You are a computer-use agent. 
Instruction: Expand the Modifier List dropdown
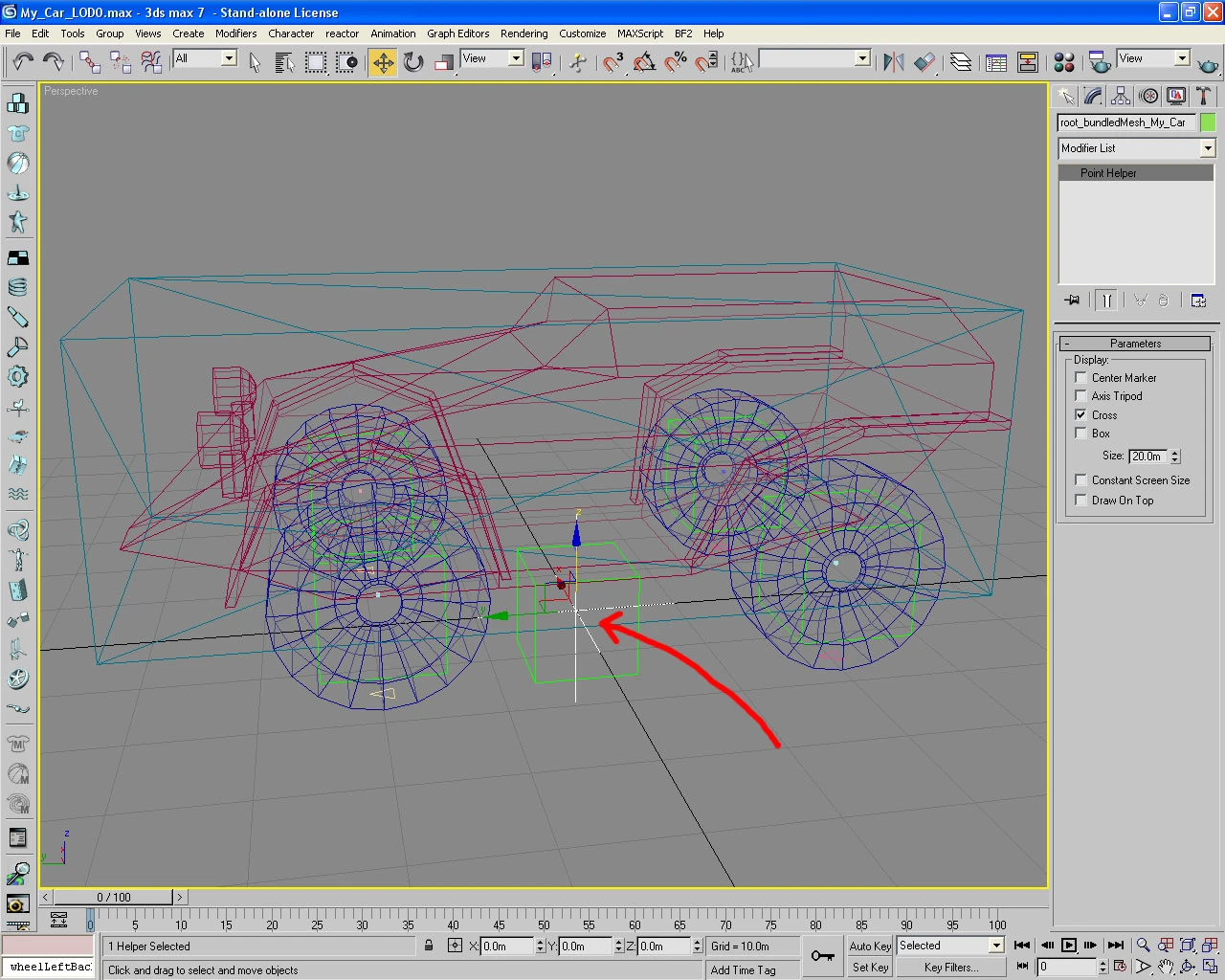point(1207,148)
